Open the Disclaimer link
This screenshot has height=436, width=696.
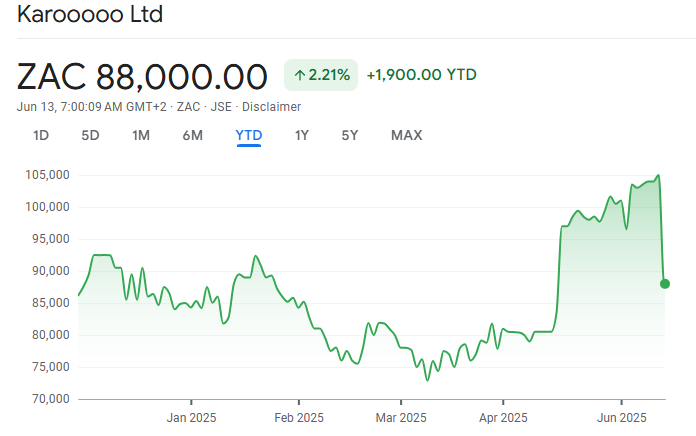pos(271,107)
